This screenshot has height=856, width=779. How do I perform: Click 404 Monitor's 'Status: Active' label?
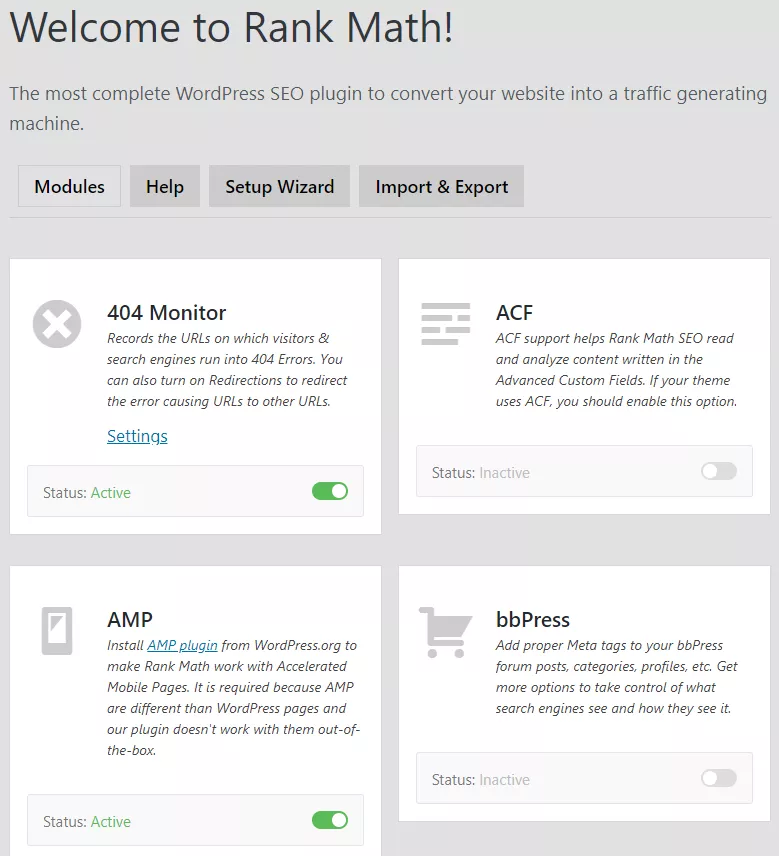coord(87,493)
